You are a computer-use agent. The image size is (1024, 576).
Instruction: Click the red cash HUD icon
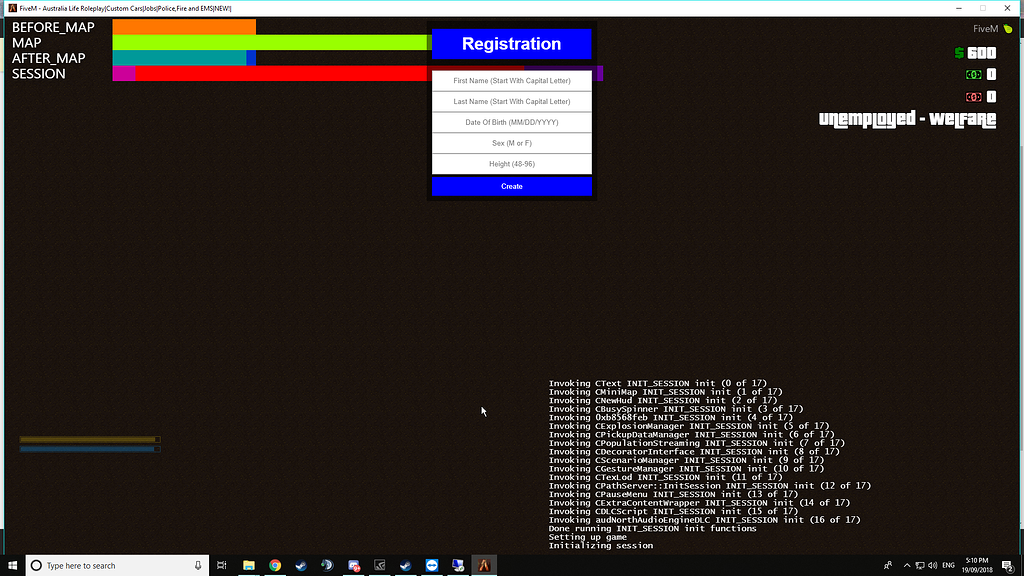pos(973,96)
